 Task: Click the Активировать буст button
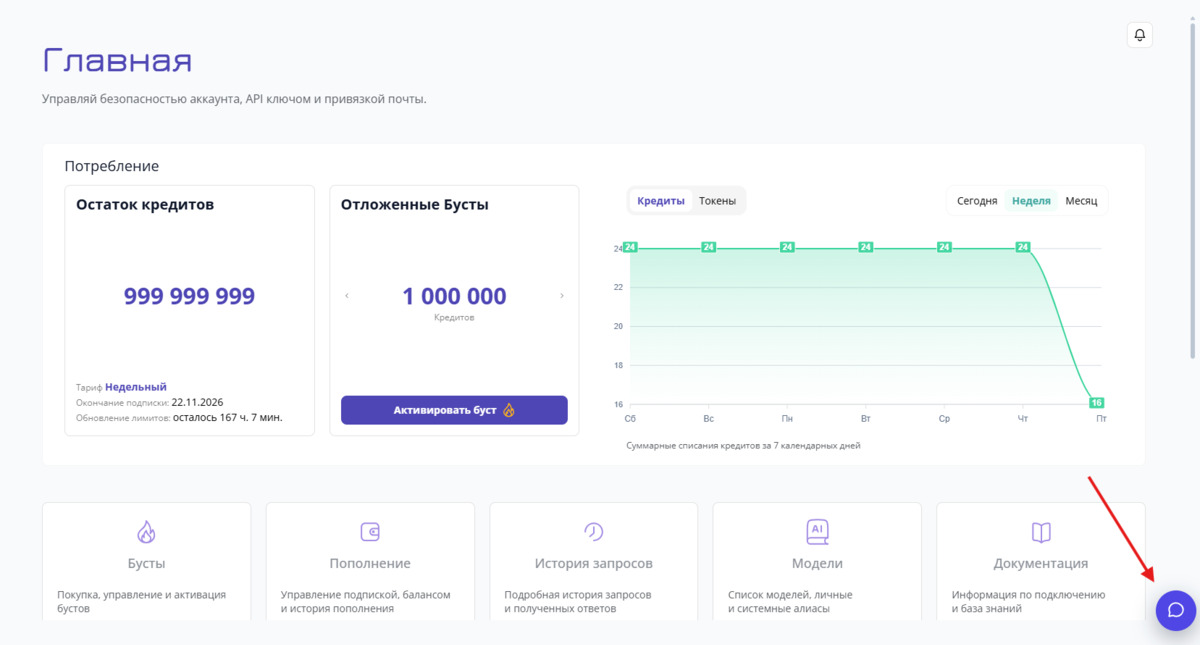[x=454, y=410]
